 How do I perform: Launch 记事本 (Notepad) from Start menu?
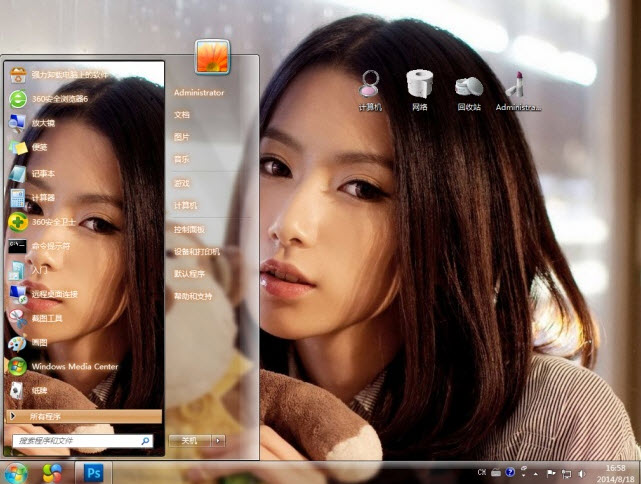pyautogui.click(x=42, y=173)
